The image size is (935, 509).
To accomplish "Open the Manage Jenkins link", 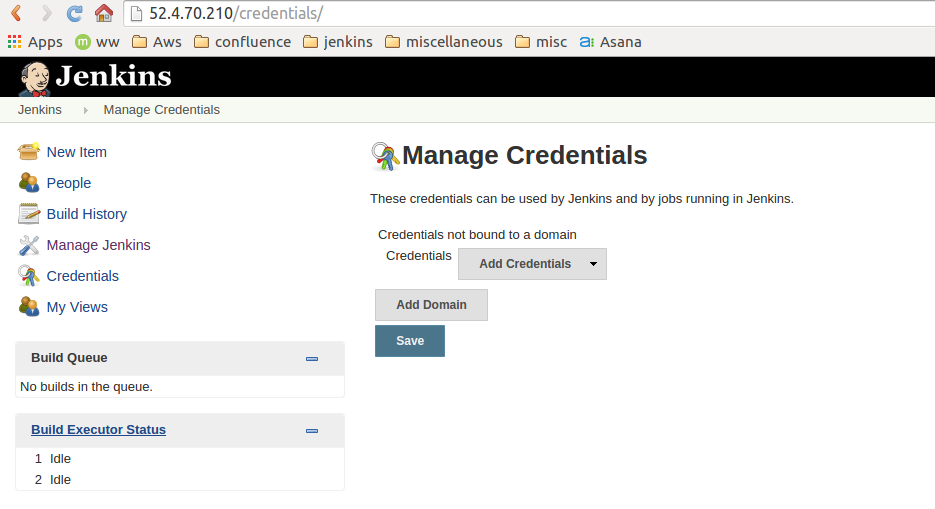I will point(98,245).
